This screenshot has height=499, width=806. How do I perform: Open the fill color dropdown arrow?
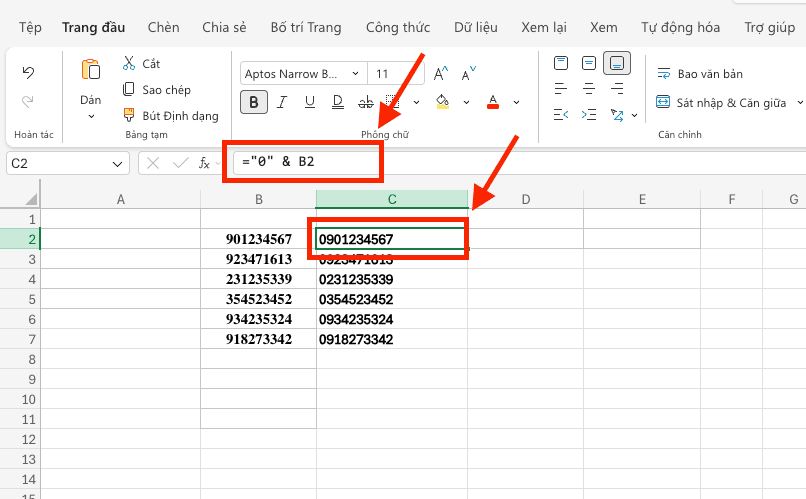point(466,102)
